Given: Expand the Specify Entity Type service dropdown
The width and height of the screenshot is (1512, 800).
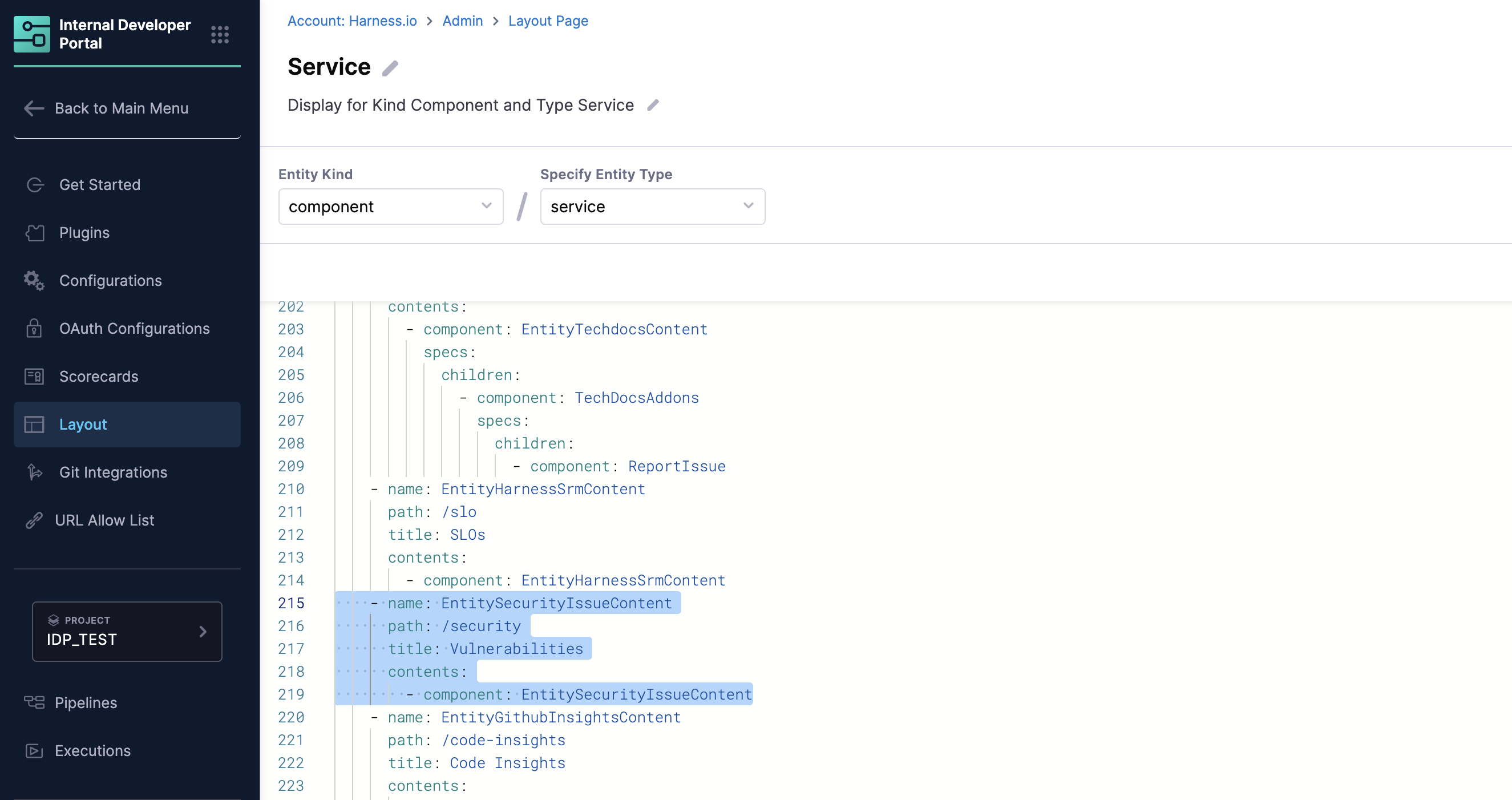Looking at the screenshot, I should point(652,207).
